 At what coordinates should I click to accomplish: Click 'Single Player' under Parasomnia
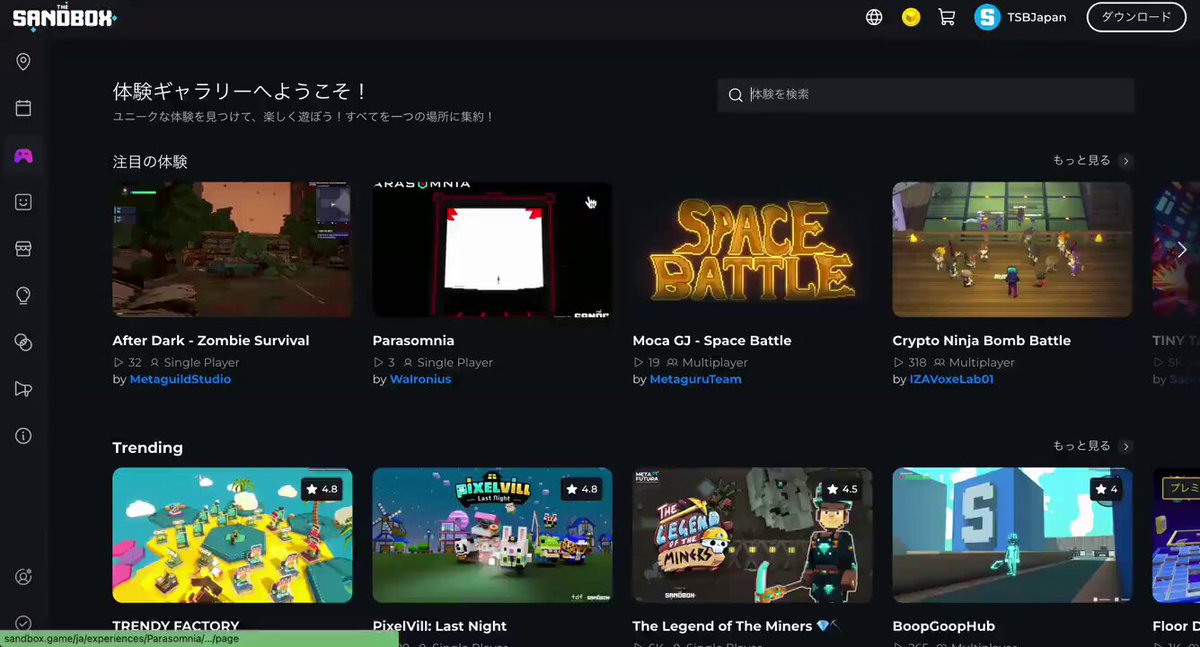click(x=455, y=362)
